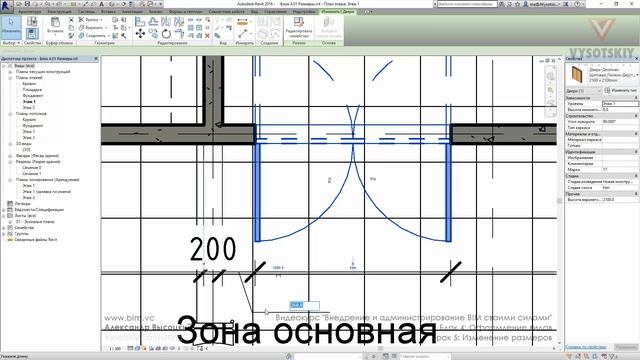
Task: Open the Управление ribbon tab
Action: pyautogui.click(x=275, y=12)
